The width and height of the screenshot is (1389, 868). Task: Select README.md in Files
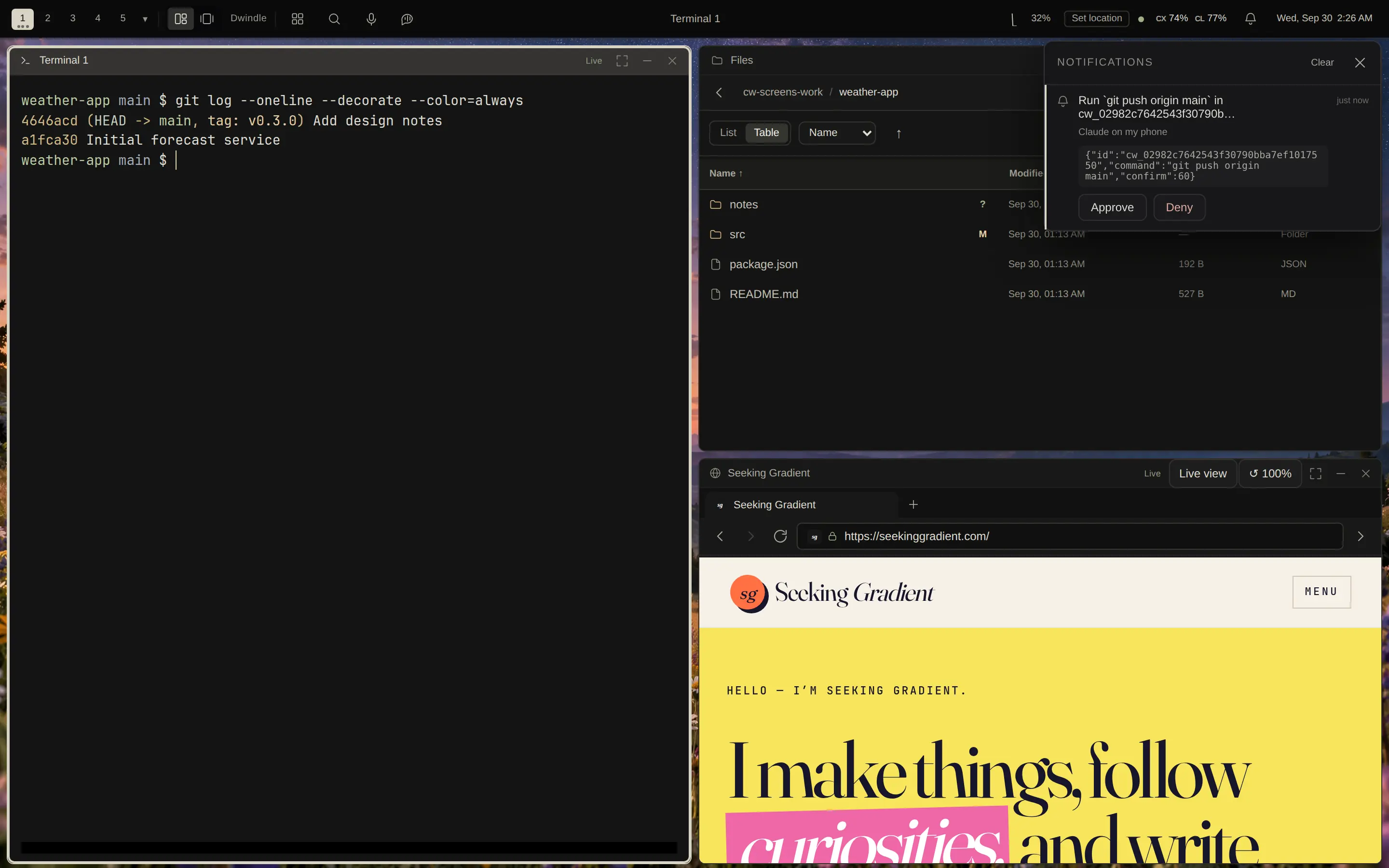[1039, 294]
